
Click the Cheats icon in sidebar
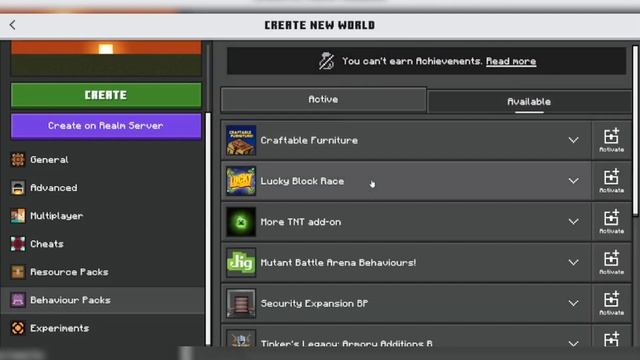[x=18, y=244]
